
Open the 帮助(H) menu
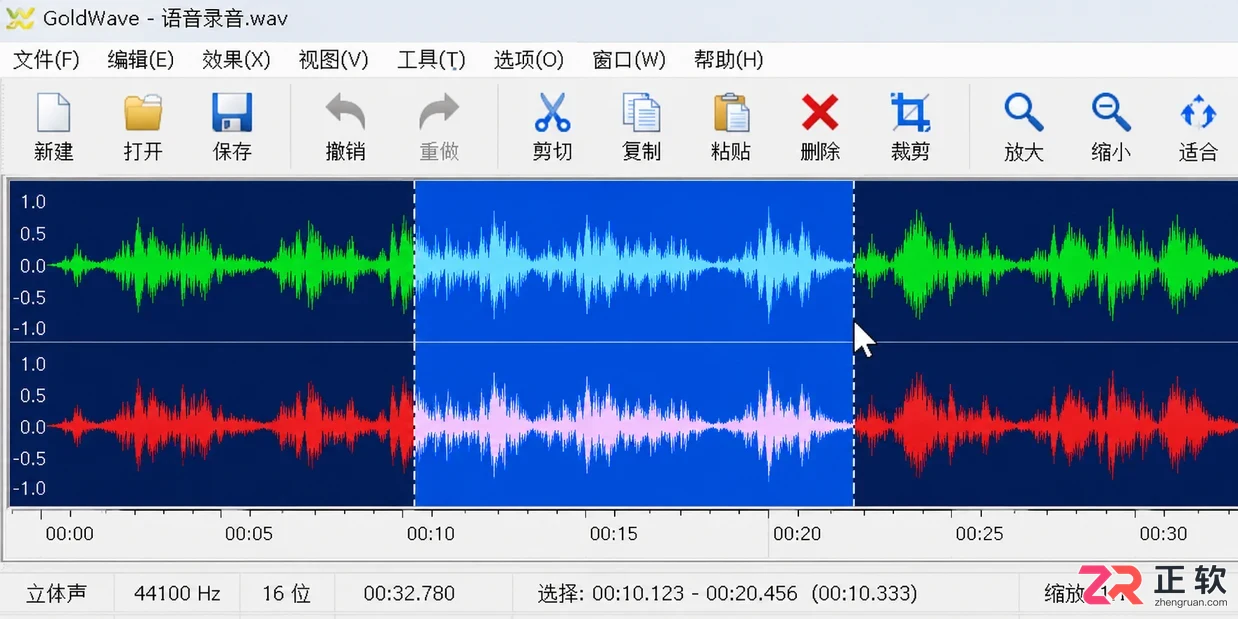[728, 60]
